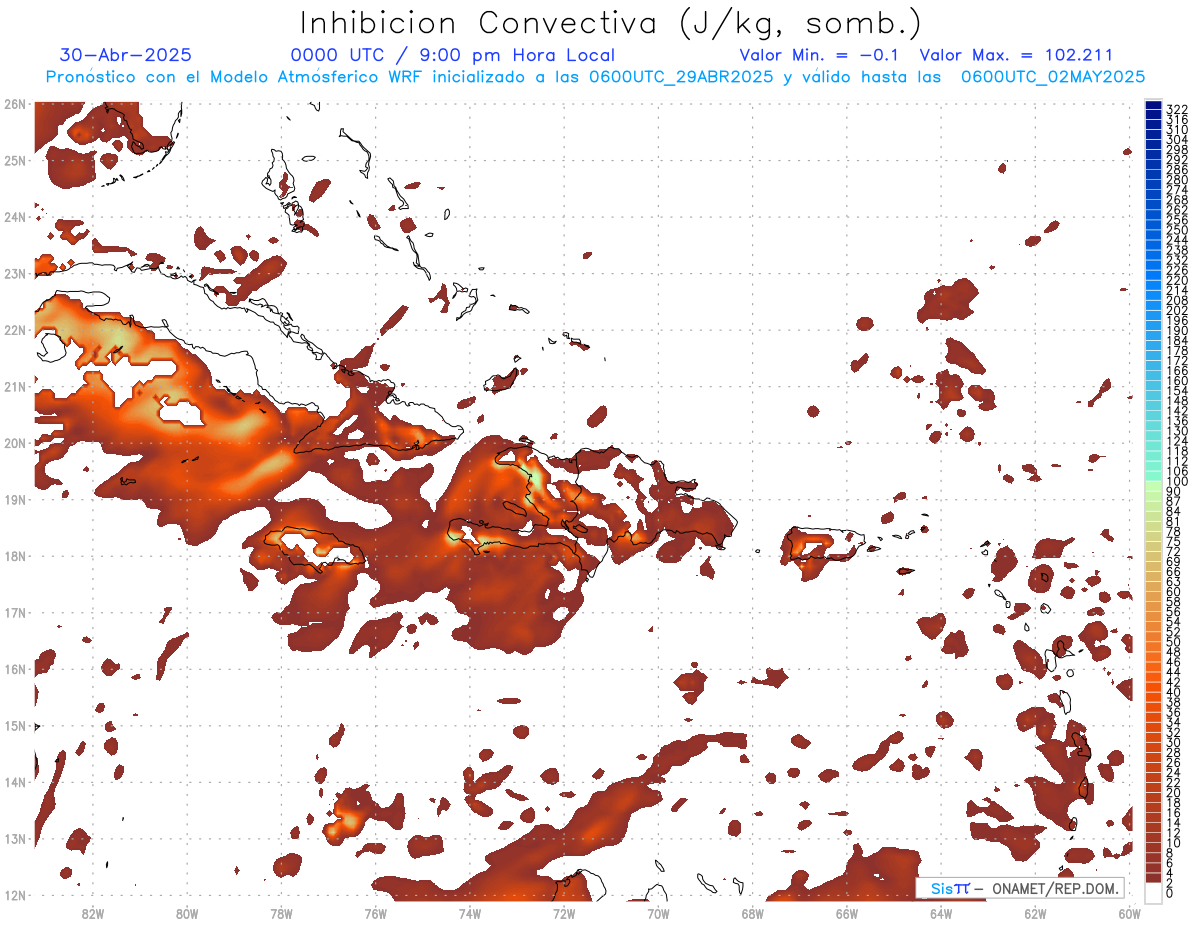Screen dimensions: 1200x927
Task: Click the '26N' latitude label
Action: 14,104
